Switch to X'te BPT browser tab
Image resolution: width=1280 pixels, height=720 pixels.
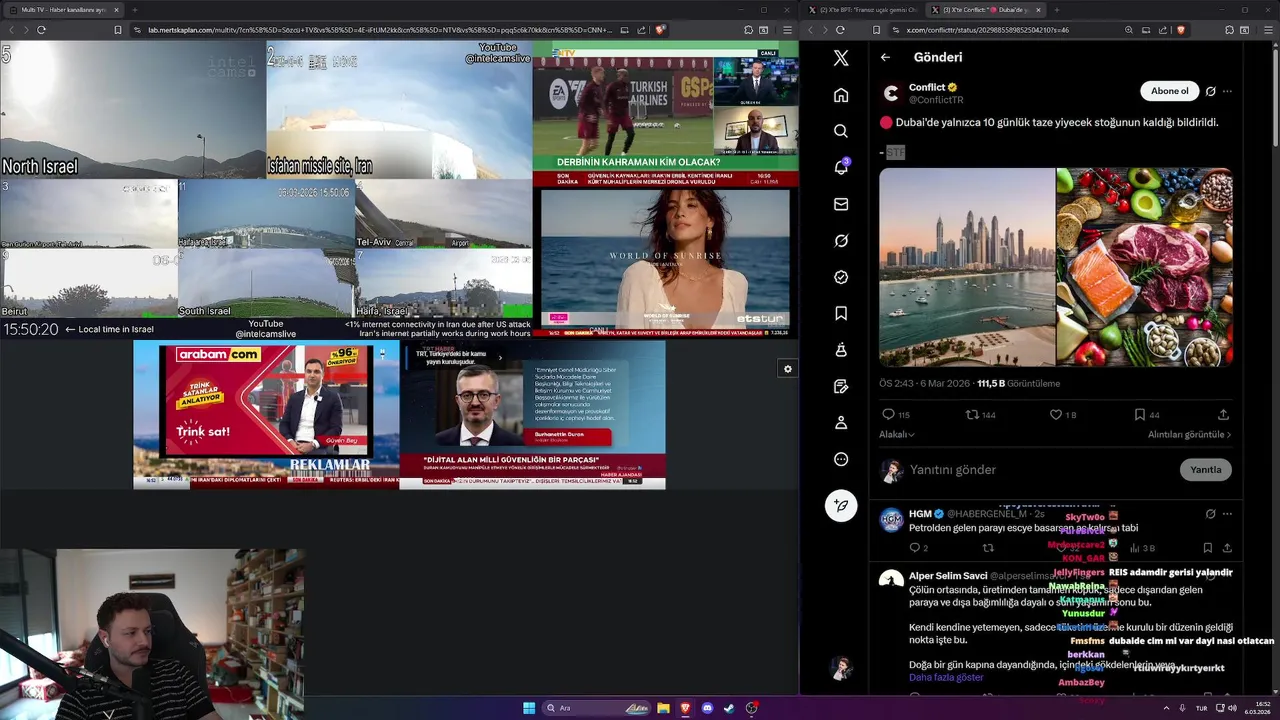tap(865, 10)
